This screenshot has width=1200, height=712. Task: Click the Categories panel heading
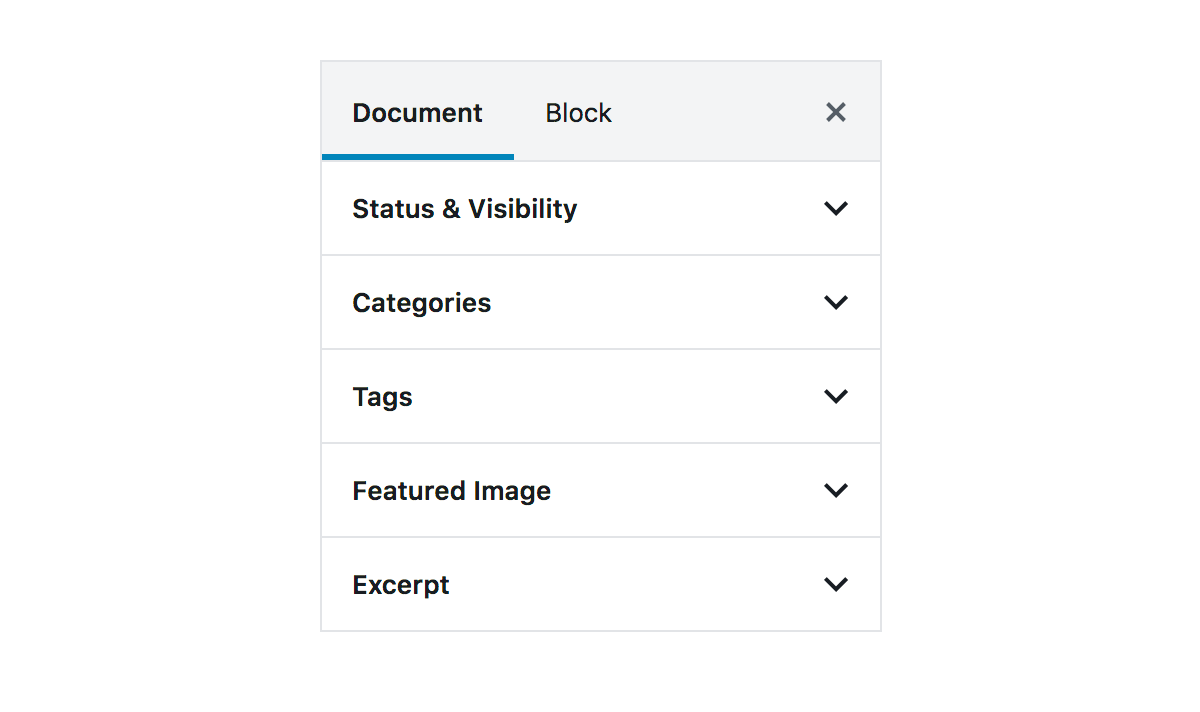click(x=421, y=302)
